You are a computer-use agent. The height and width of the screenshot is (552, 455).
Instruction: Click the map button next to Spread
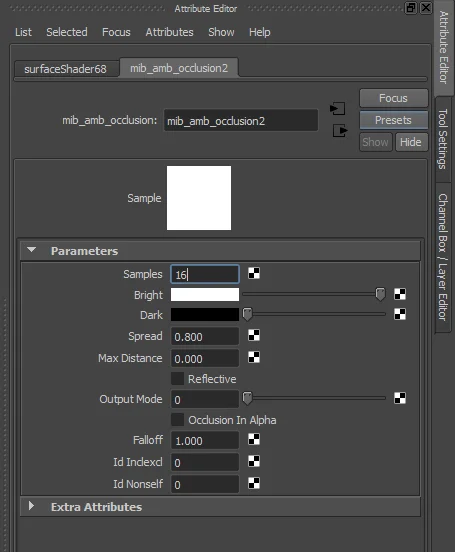(254, 335)
